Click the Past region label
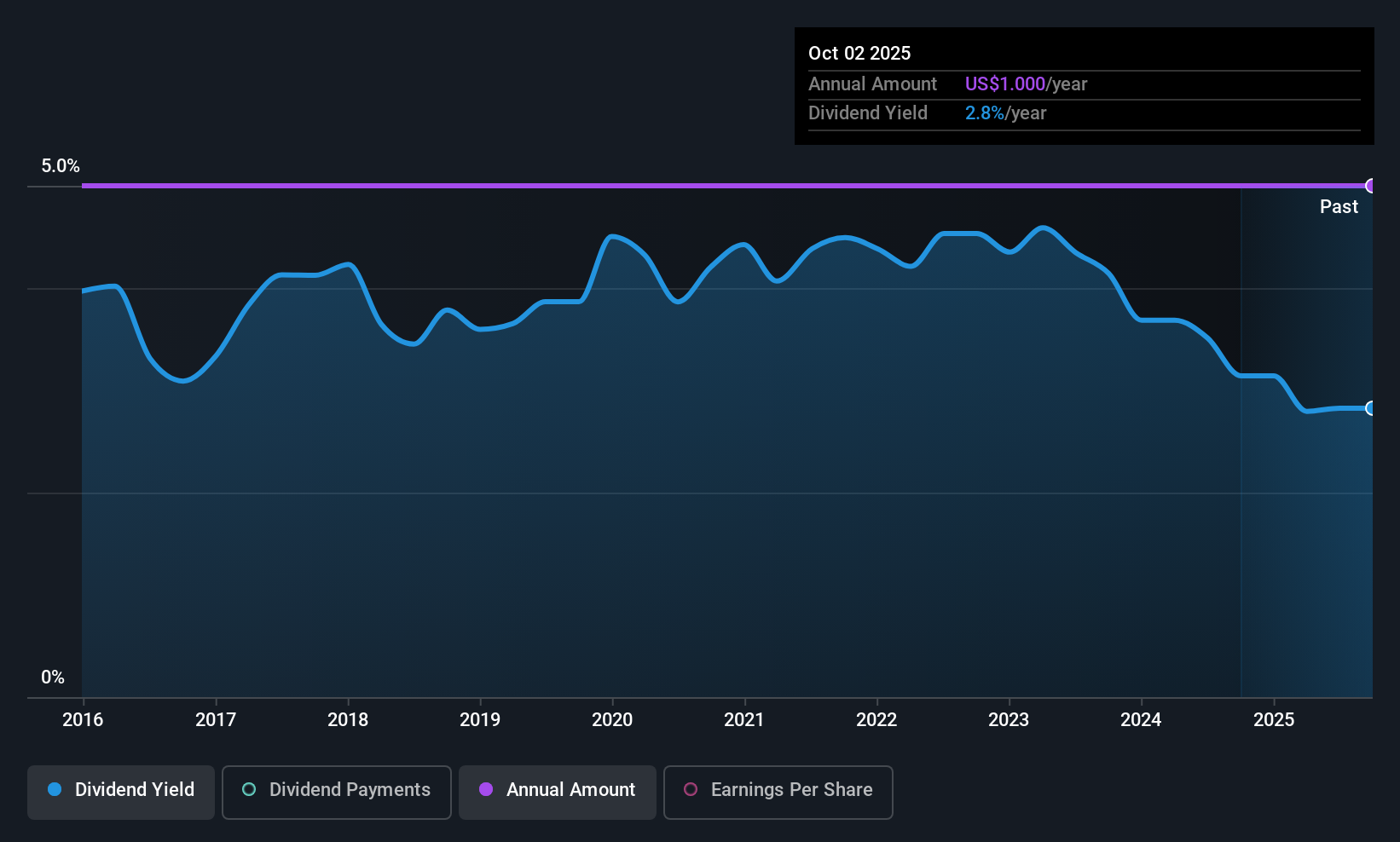This screenshot has width=1400, height=842. click(1339, 206)
